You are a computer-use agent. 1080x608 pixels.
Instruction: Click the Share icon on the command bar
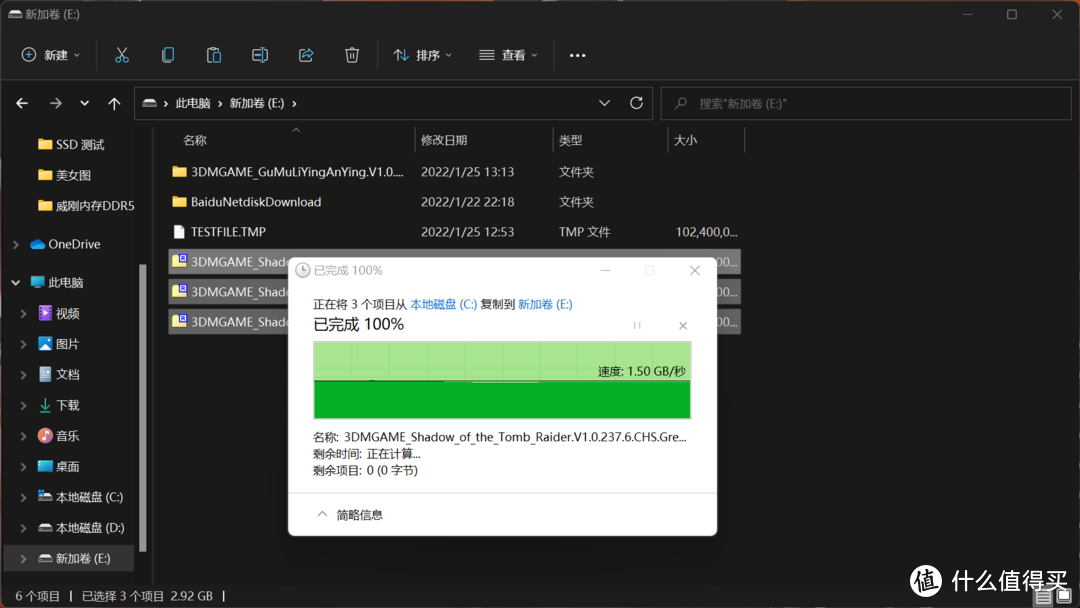point(306,55)
